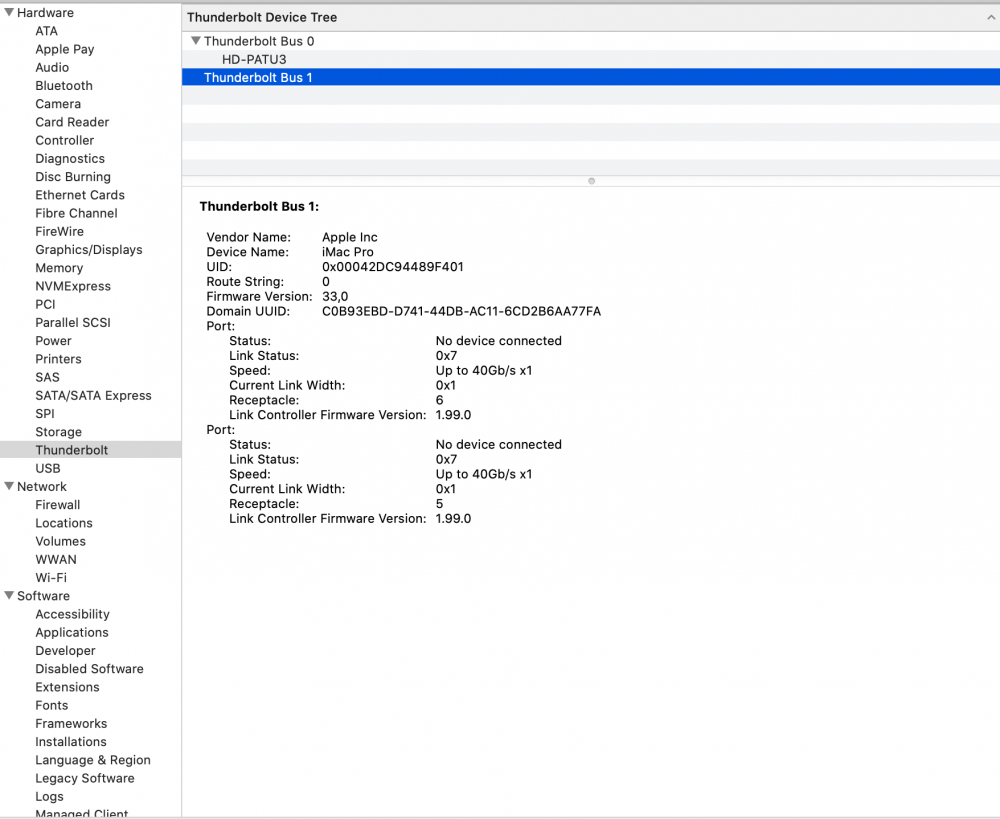Collapse the Hardware section triangle

(x=9, y=12)
